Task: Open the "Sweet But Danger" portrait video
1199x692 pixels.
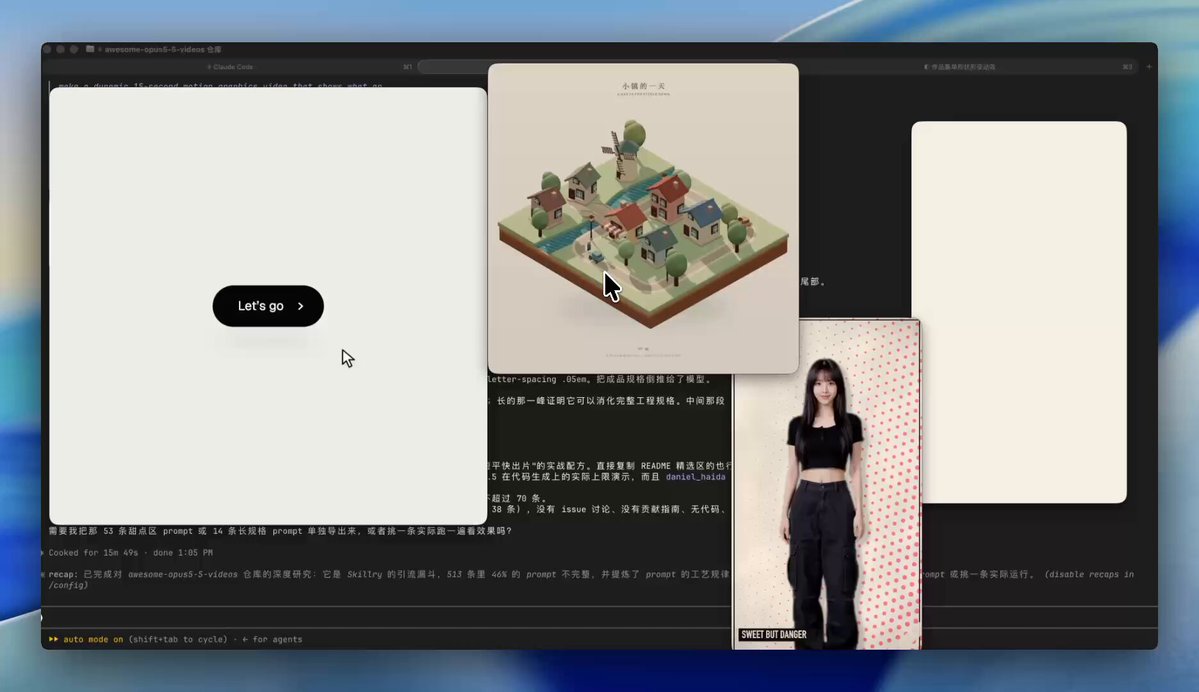Action: [827, 484]
